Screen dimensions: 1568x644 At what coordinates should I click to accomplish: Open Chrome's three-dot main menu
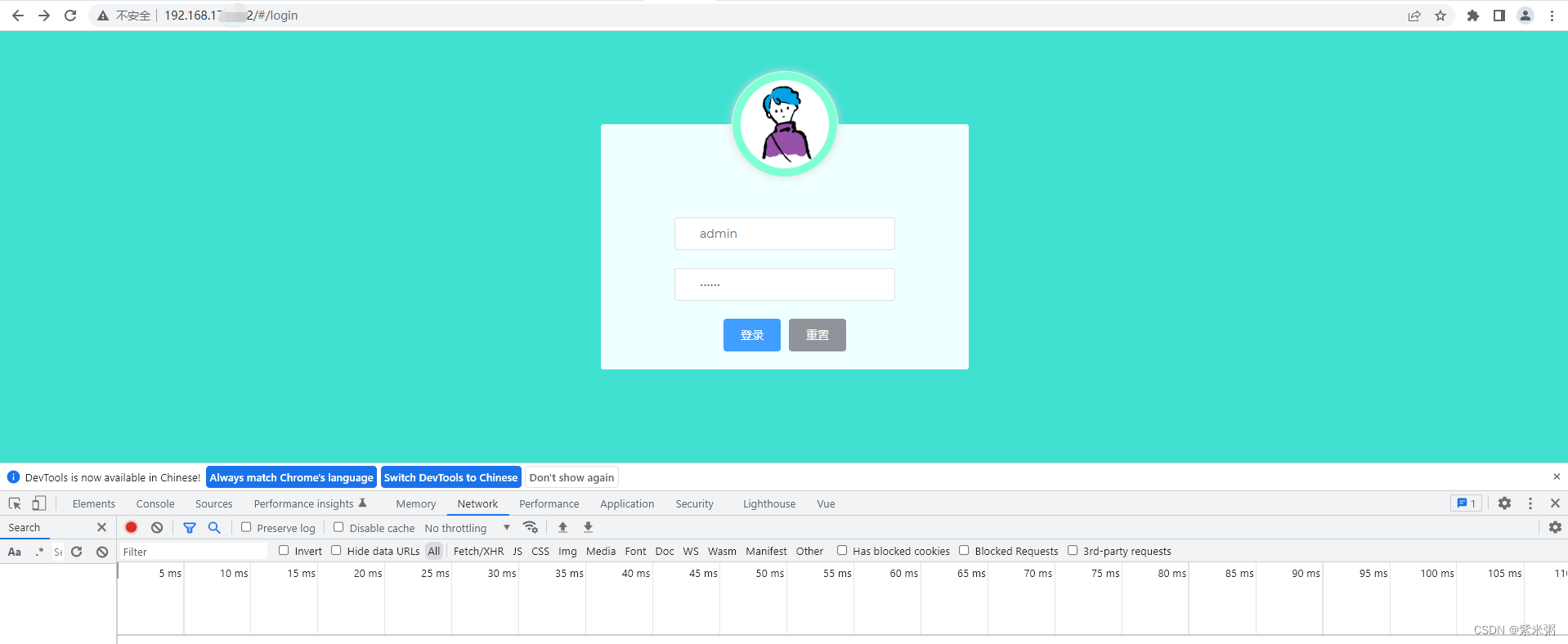(1552, 16)
